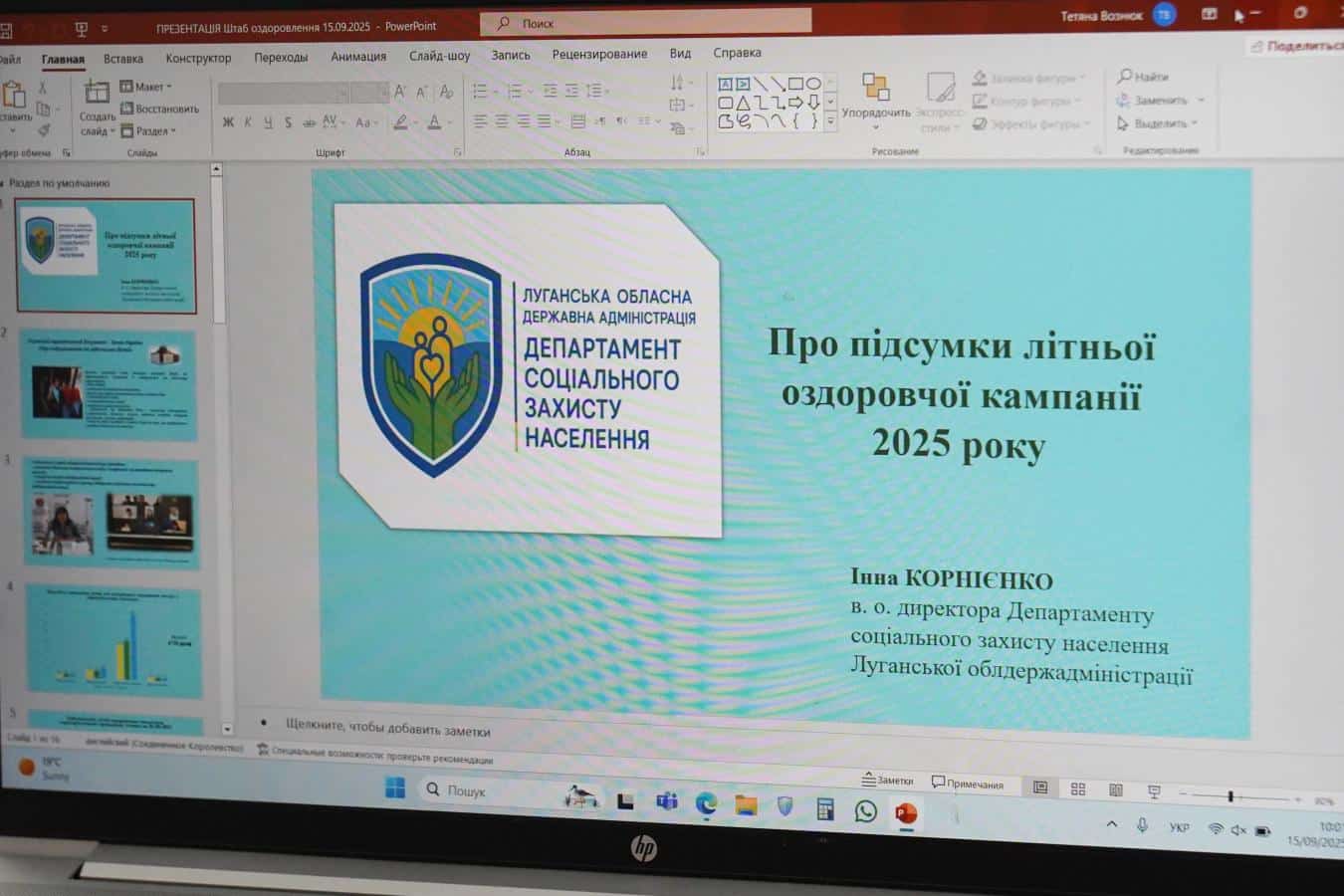1344x896 pixels.
Task: Click the Поиск search box in title bar
Action: [x=645, y=23]
